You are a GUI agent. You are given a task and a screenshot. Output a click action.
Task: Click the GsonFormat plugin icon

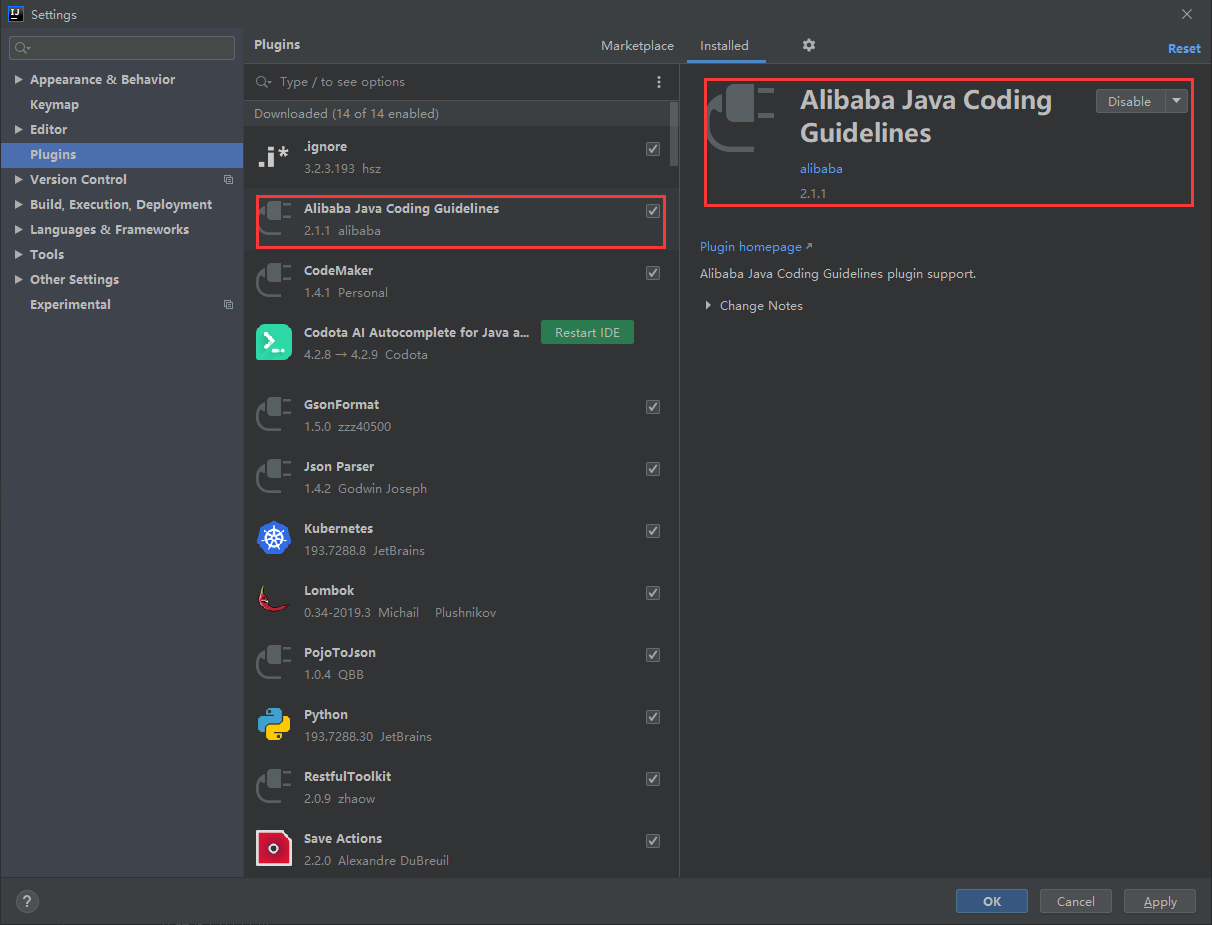(273, 416)
